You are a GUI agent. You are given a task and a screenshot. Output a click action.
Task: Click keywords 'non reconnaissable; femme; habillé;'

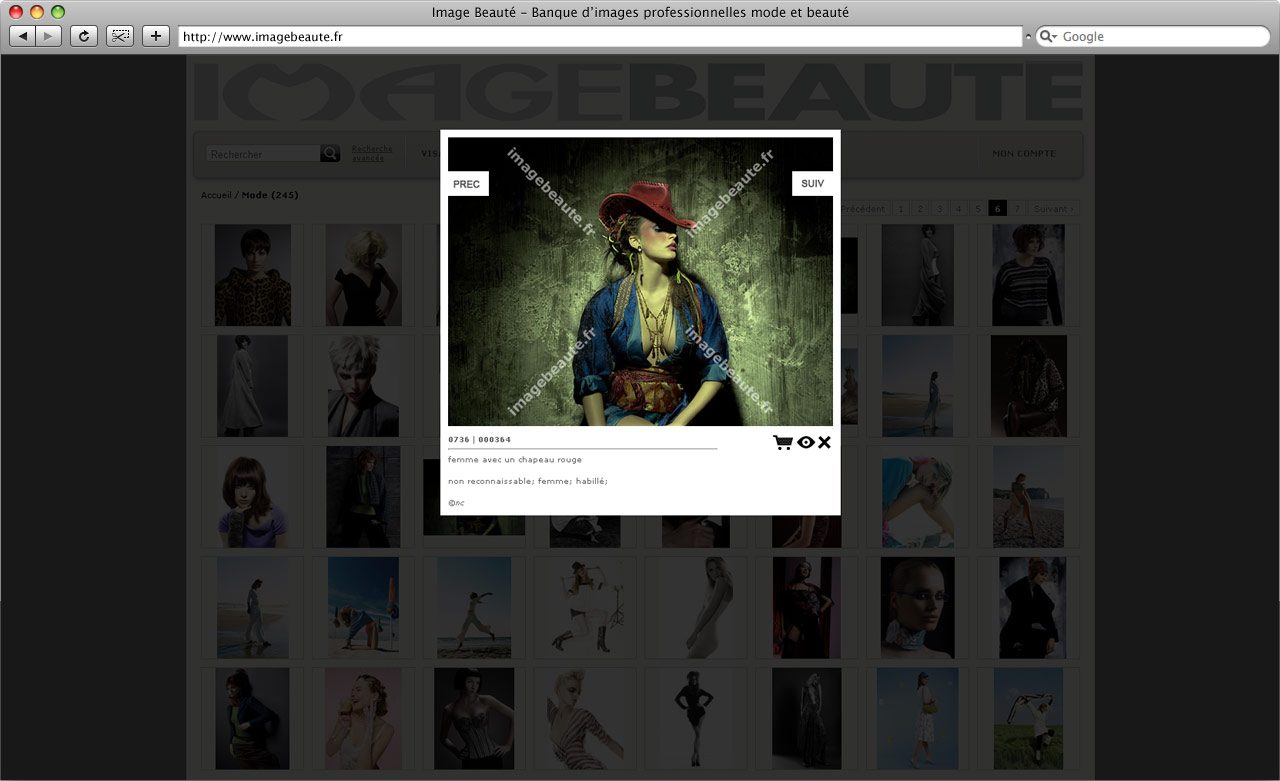click(x=528, y=481)
